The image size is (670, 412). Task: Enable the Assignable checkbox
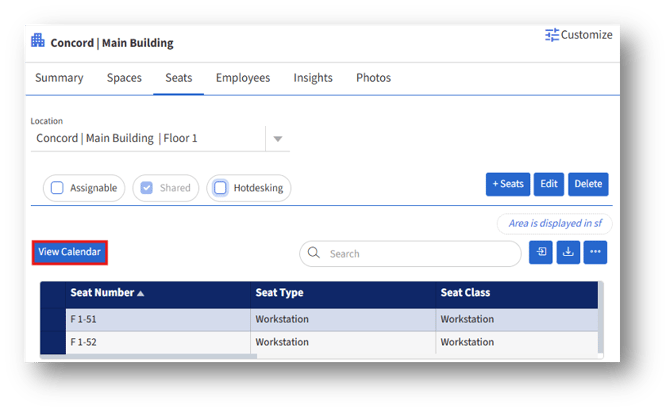coord(58,188)
